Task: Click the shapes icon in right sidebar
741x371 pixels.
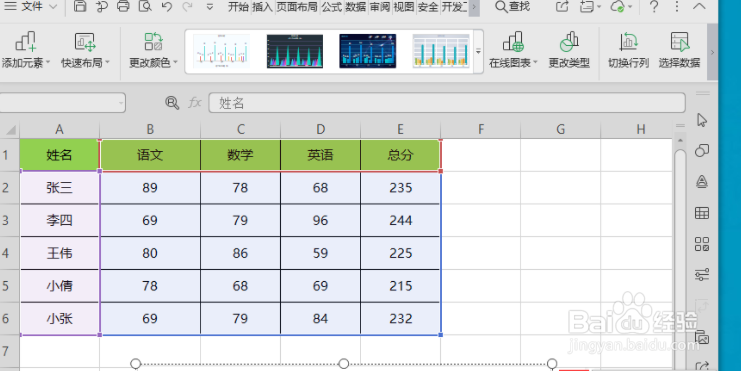Action: pyautogui.click(x=702, y=151)
